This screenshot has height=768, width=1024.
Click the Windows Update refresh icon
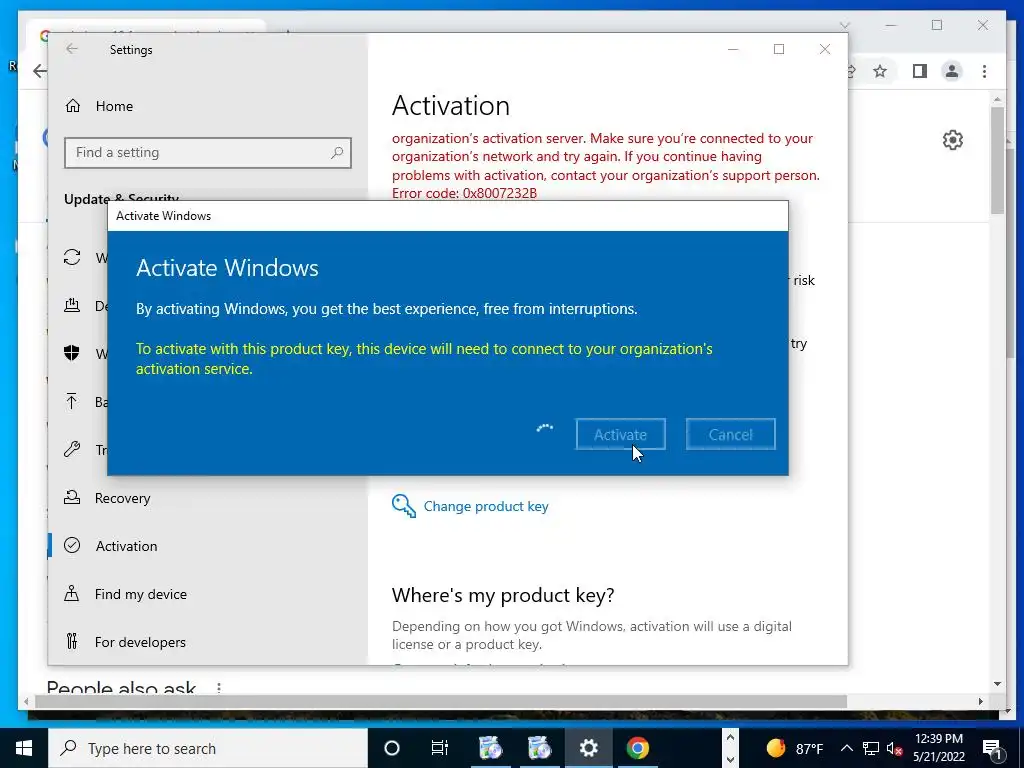click(x=72, y=257)
